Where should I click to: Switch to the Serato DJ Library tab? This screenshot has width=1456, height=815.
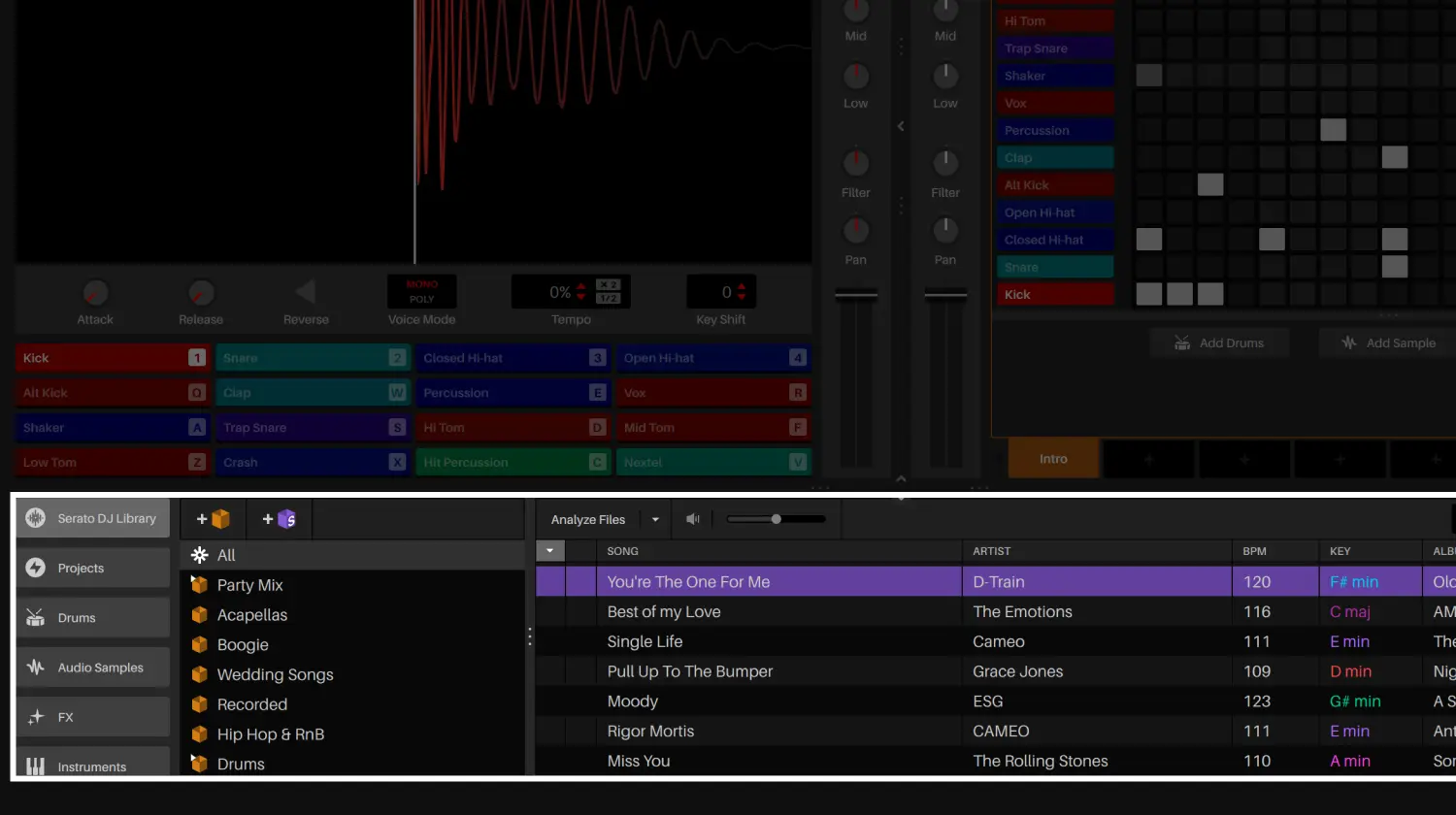(93, 519)
